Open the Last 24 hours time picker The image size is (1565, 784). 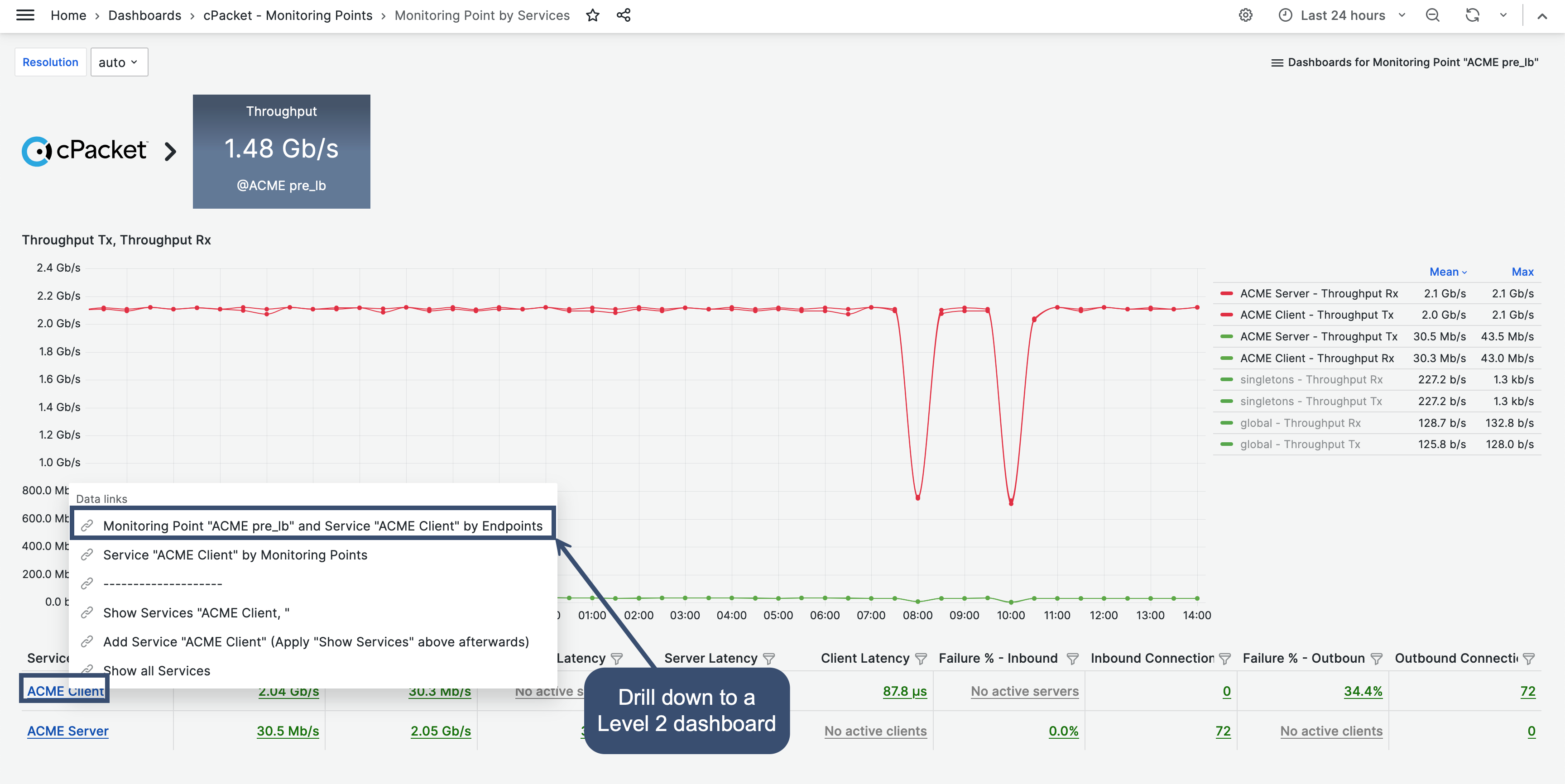[1342, 15]
